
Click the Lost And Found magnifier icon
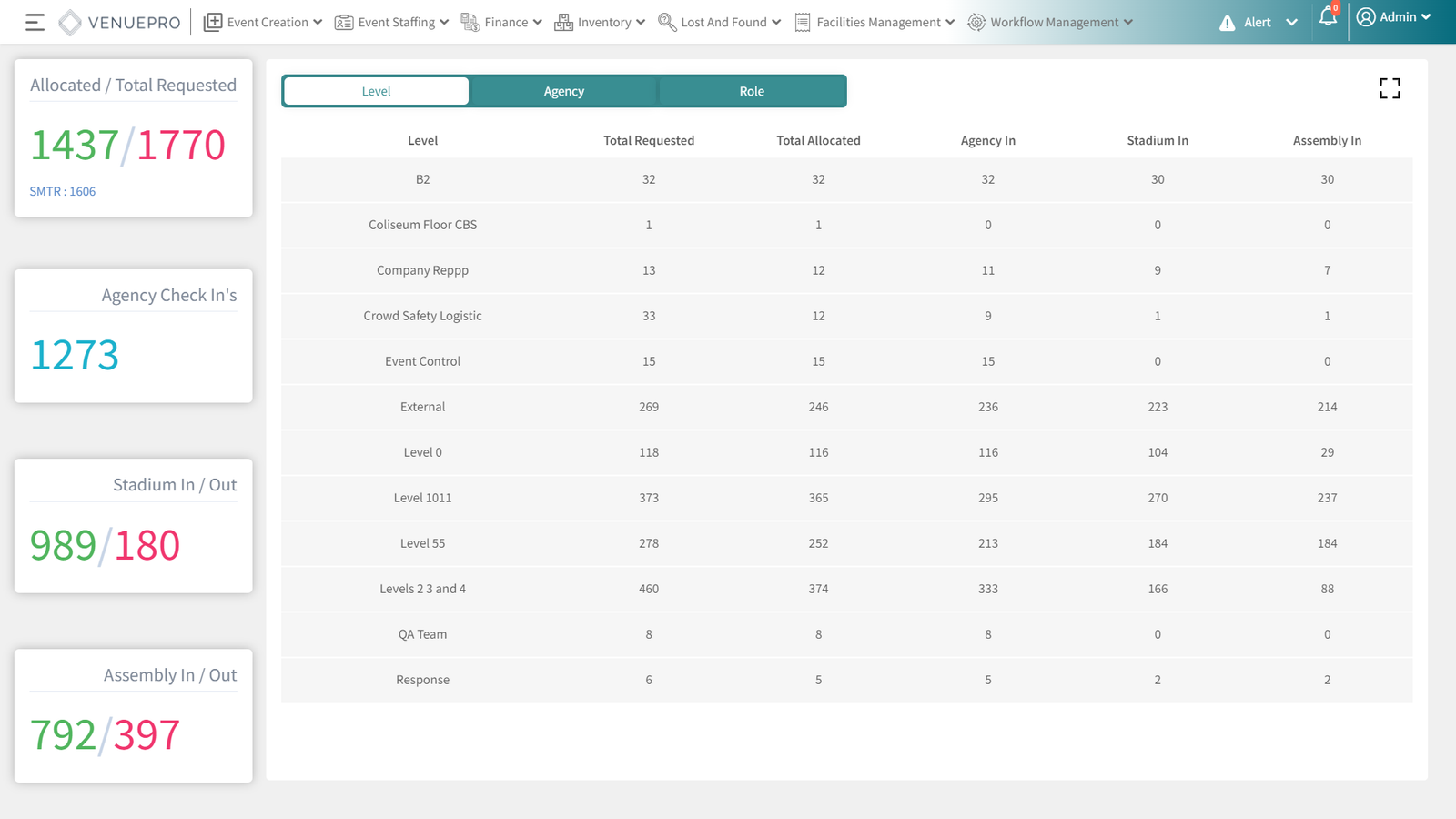pos(667,23)
